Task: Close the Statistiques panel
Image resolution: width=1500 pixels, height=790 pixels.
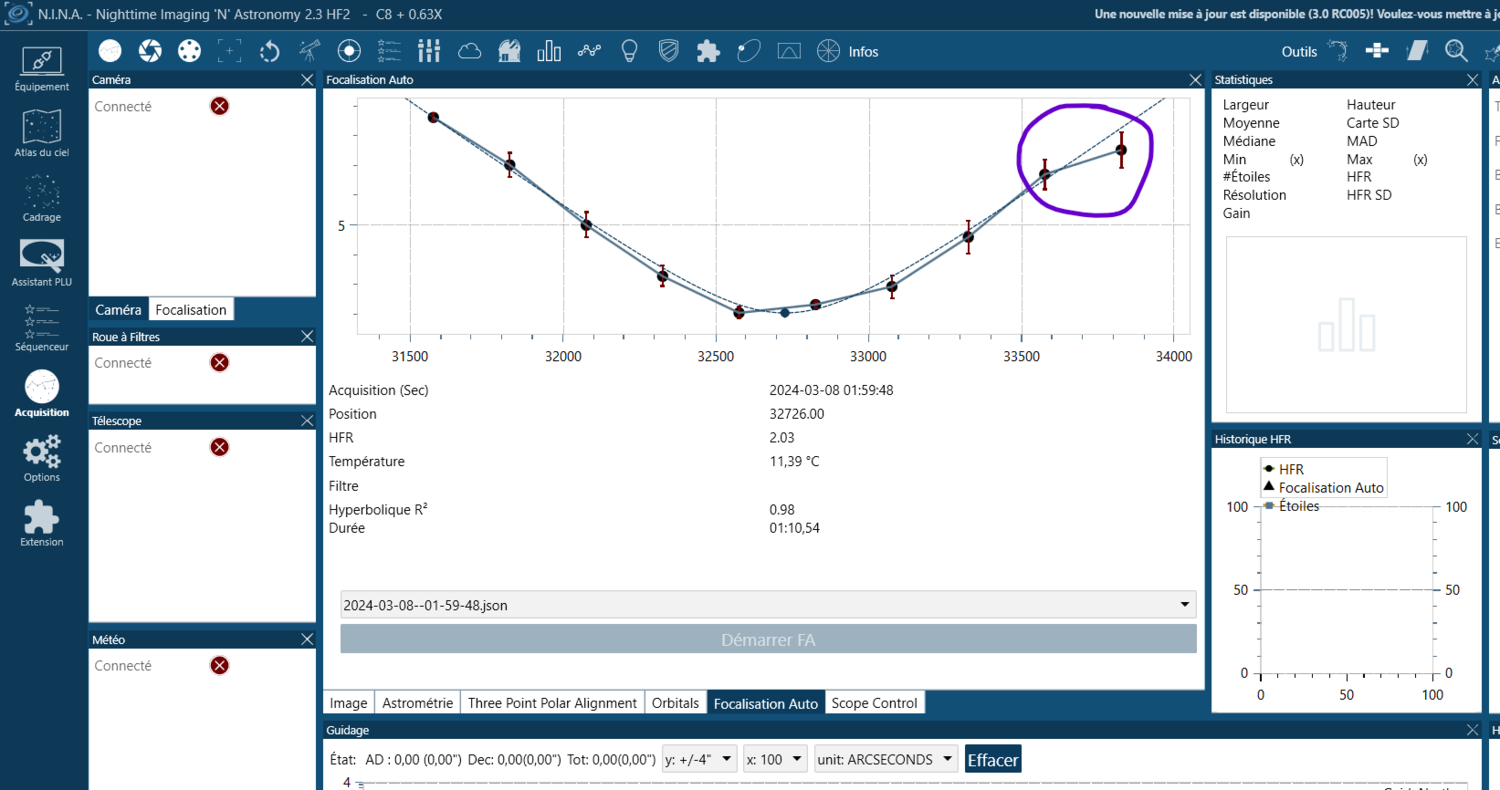Action: tap(1472, 80)
